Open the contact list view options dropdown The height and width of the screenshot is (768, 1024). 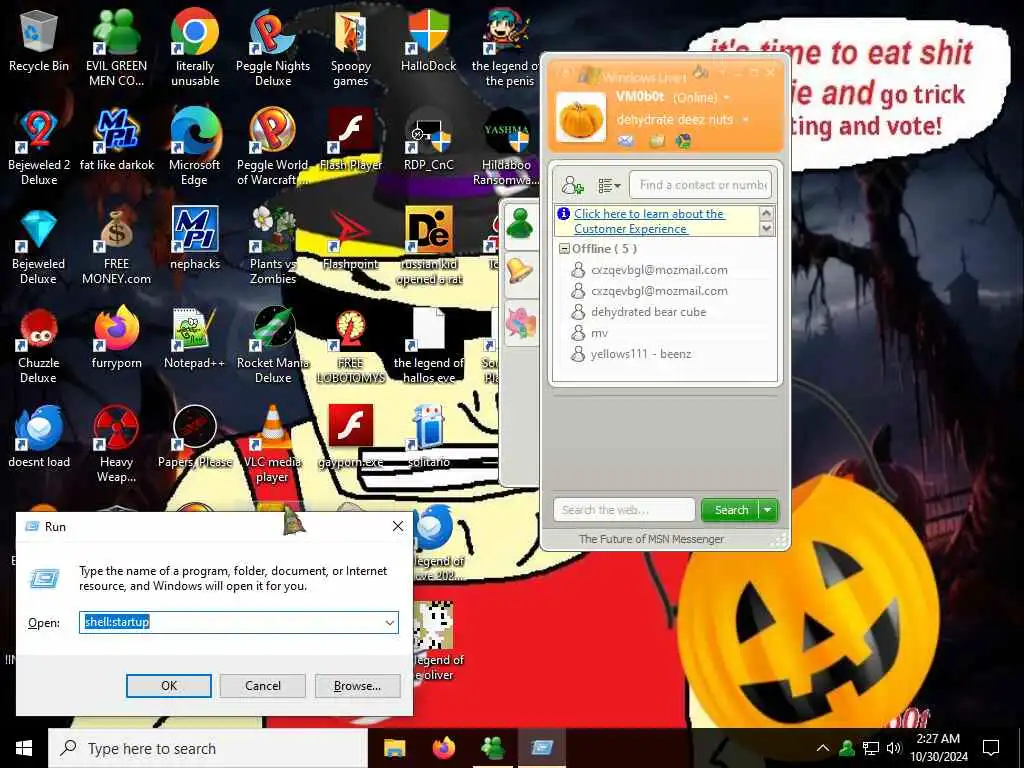[609, 185]
